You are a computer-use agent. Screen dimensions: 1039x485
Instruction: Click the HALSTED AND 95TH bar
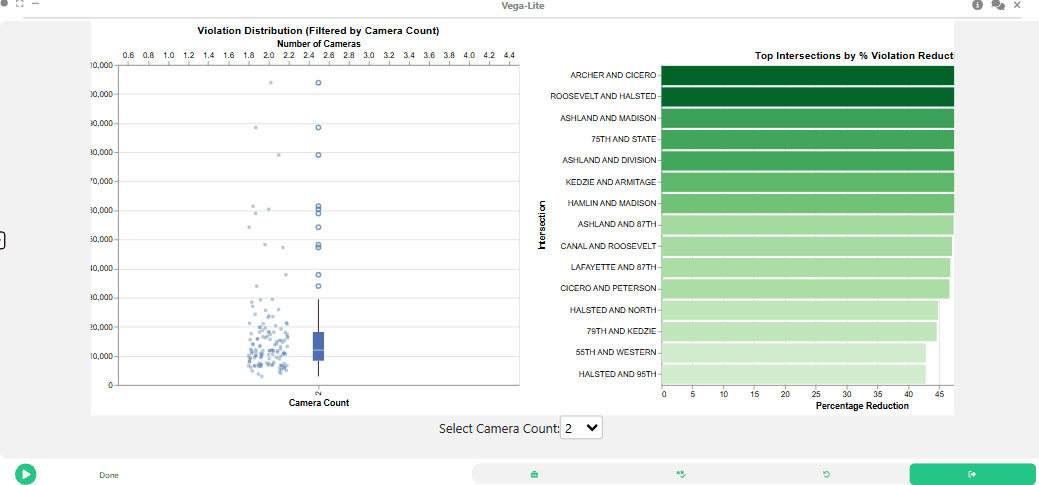click(x=793, y=373)
